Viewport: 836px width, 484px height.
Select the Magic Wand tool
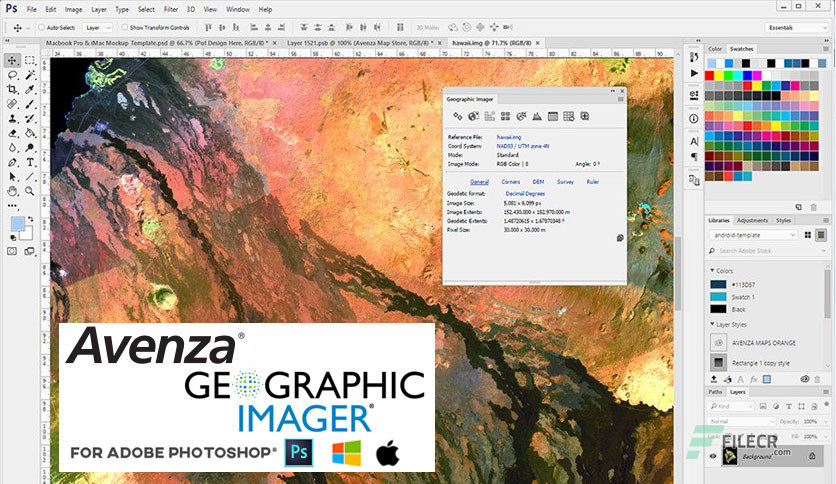point(30,75)
